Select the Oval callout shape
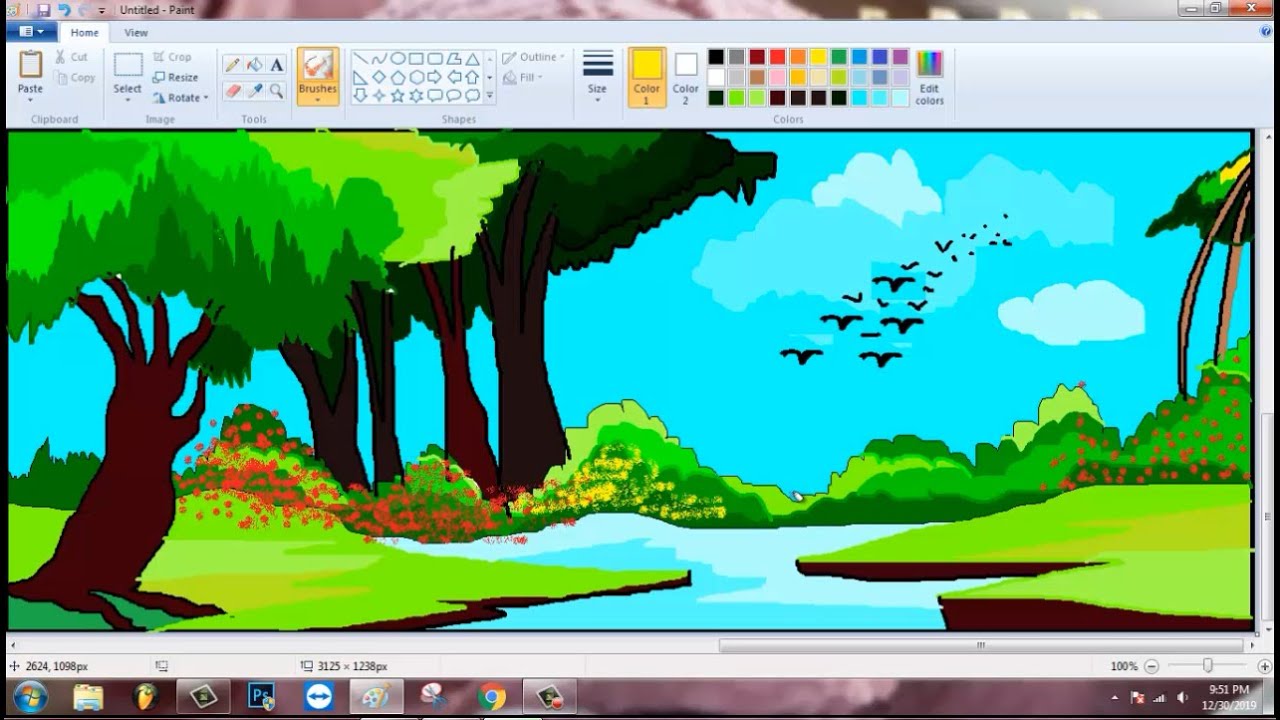This screenshot has width=1280, height=720. tap(454, 95)
